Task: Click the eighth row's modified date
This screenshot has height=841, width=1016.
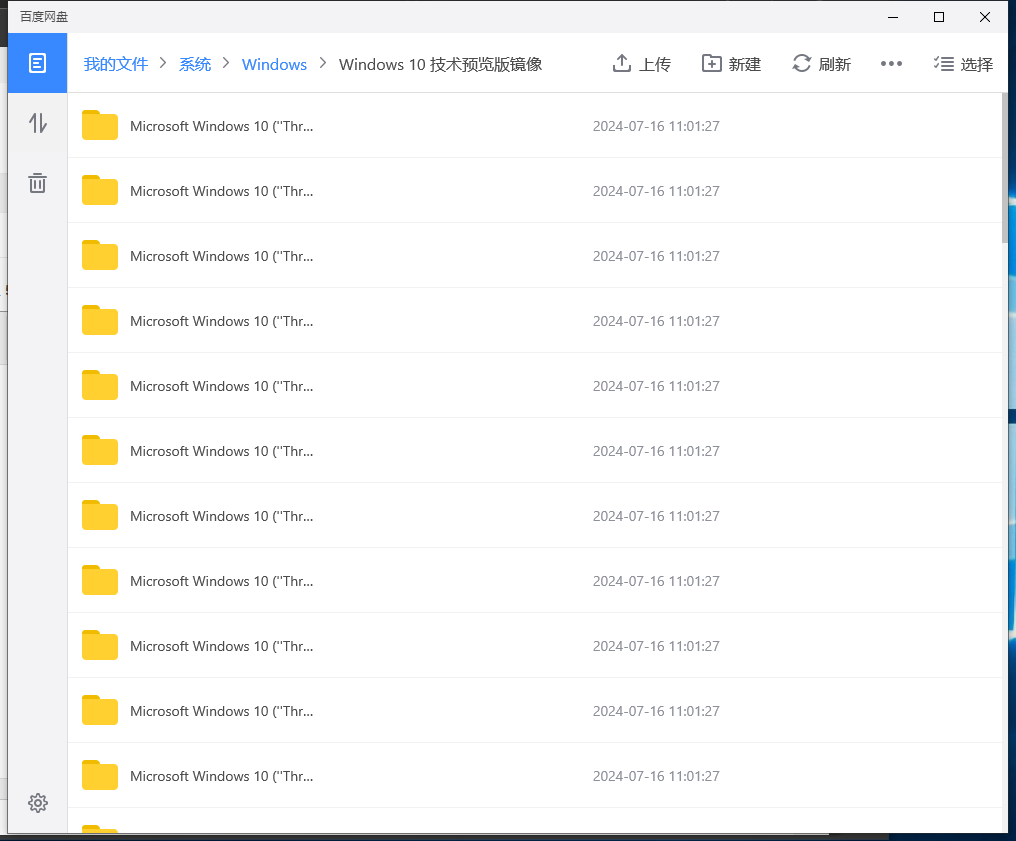Action: coord(656,581)
